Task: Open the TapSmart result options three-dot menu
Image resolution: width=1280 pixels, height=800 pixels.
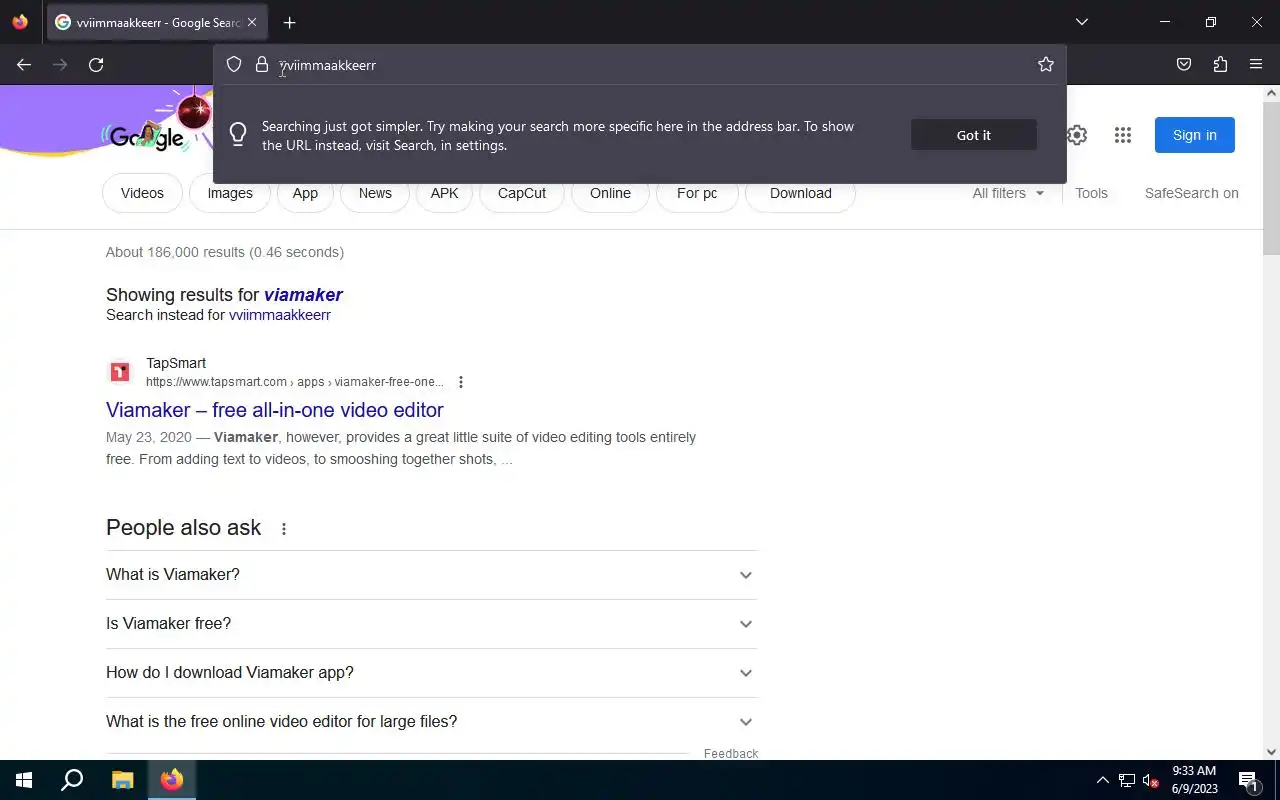Action: (x=461, y=382)
